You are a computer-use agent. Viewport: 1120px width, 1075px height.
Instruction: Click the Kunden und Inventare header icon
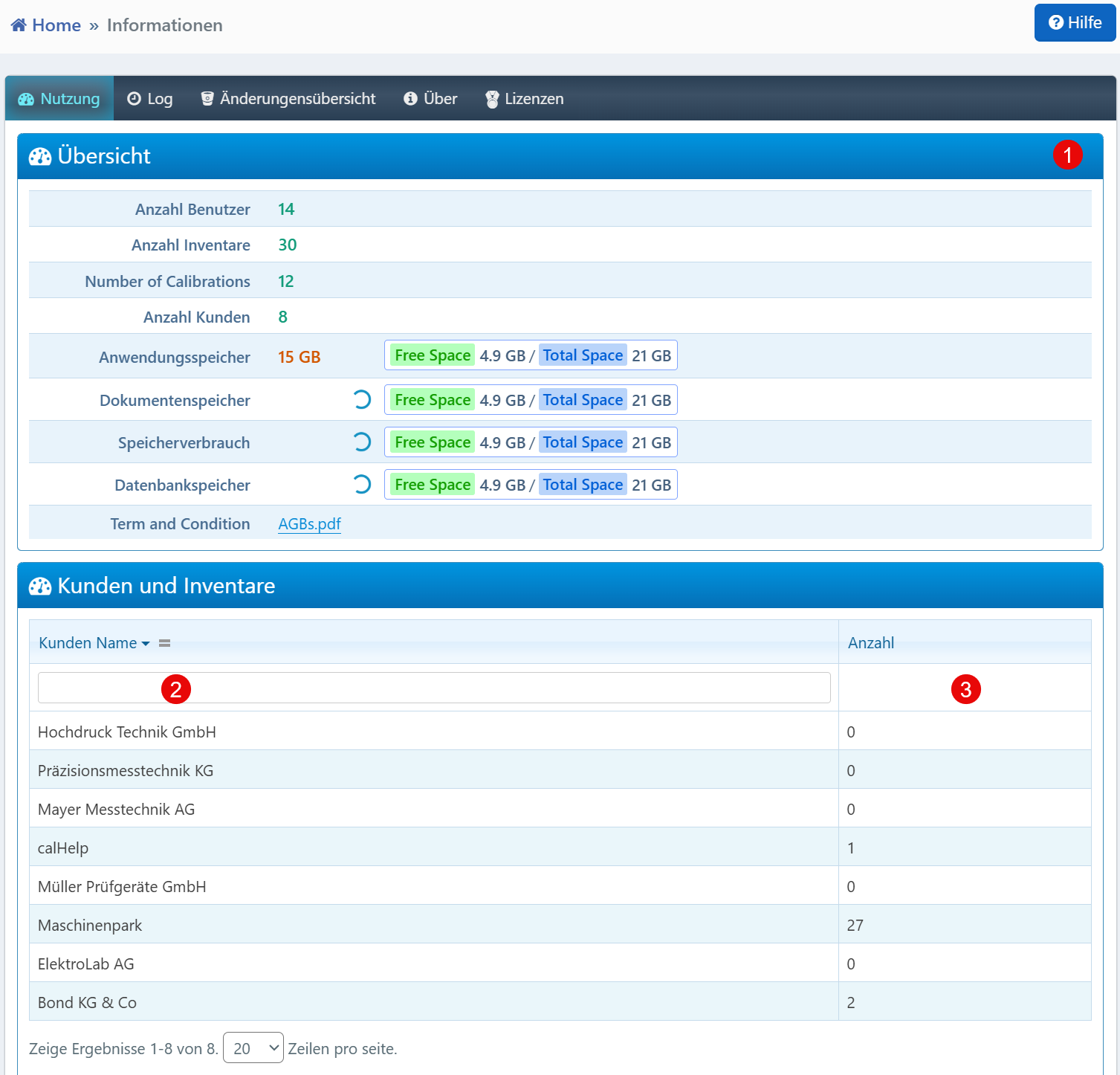tap(40, 587)
